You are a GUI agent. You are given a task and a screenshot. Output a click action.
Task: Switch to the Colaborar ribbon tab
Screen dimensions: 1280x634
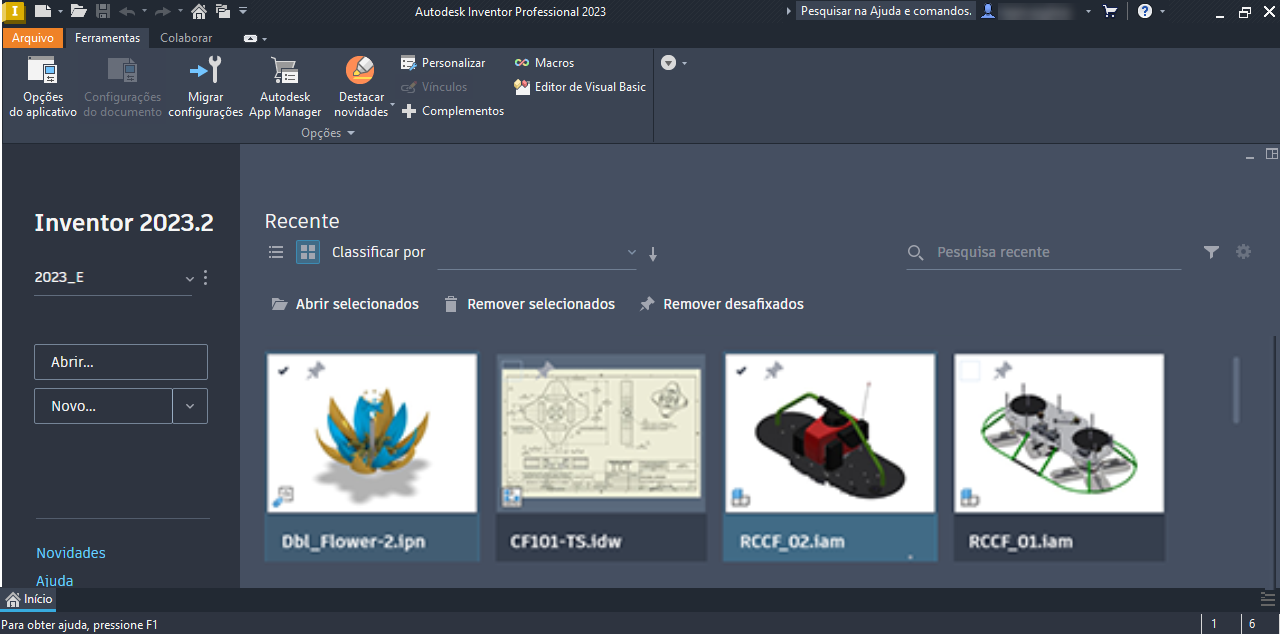(x=186, y=38)
